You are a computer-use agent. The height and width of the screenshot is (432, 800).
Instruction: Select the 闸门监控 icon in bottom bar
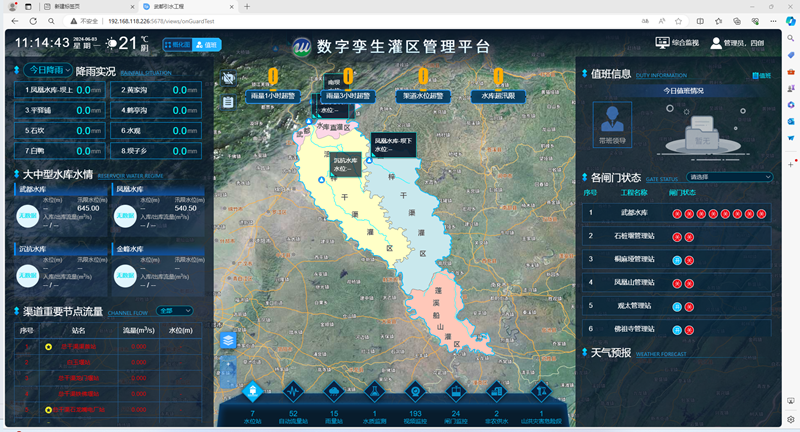(x=456, y=392)
